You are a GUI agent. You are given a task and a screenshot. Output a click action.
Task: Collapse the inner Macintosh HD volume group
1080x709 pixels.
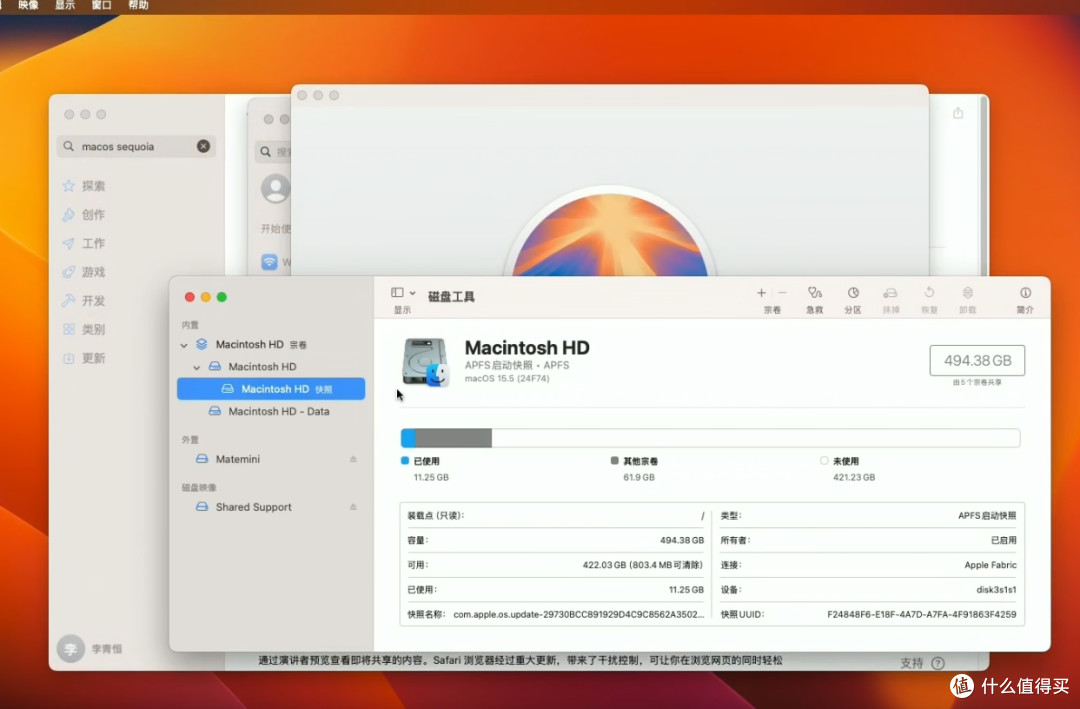197,367
